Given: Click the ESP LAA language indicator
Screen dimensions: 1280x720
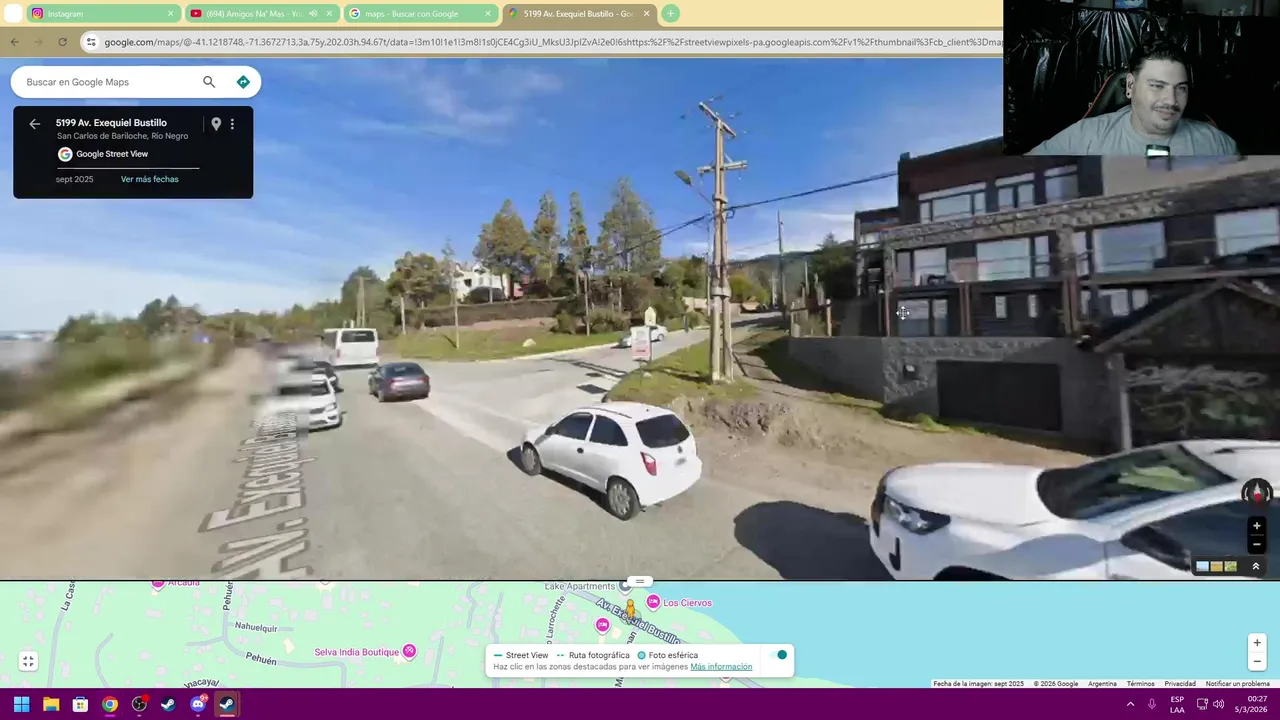Looking at the screenshot, I should (x=1177, y=704).
